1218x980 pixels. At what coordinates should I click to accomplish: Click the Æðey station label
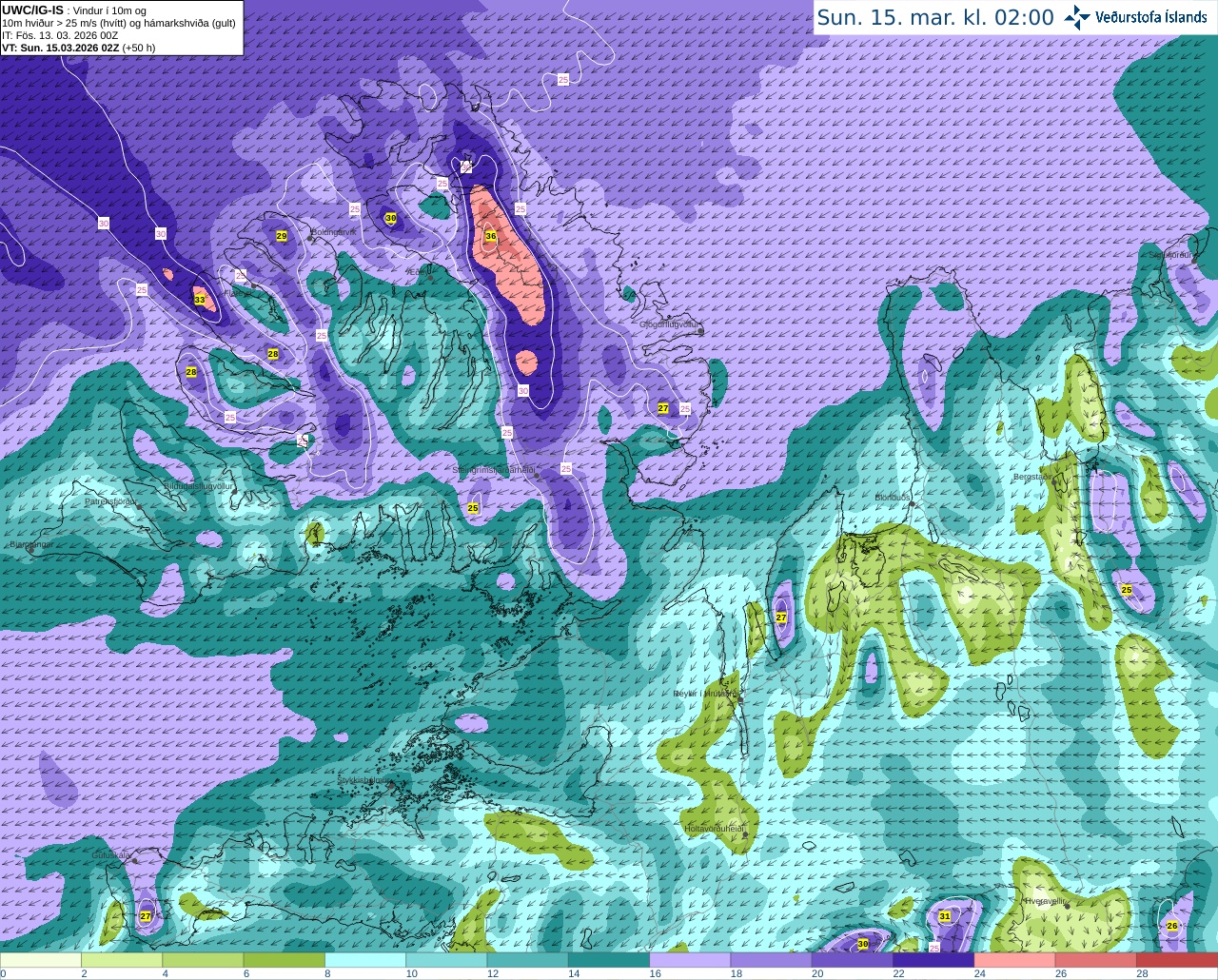coord(419,271)
